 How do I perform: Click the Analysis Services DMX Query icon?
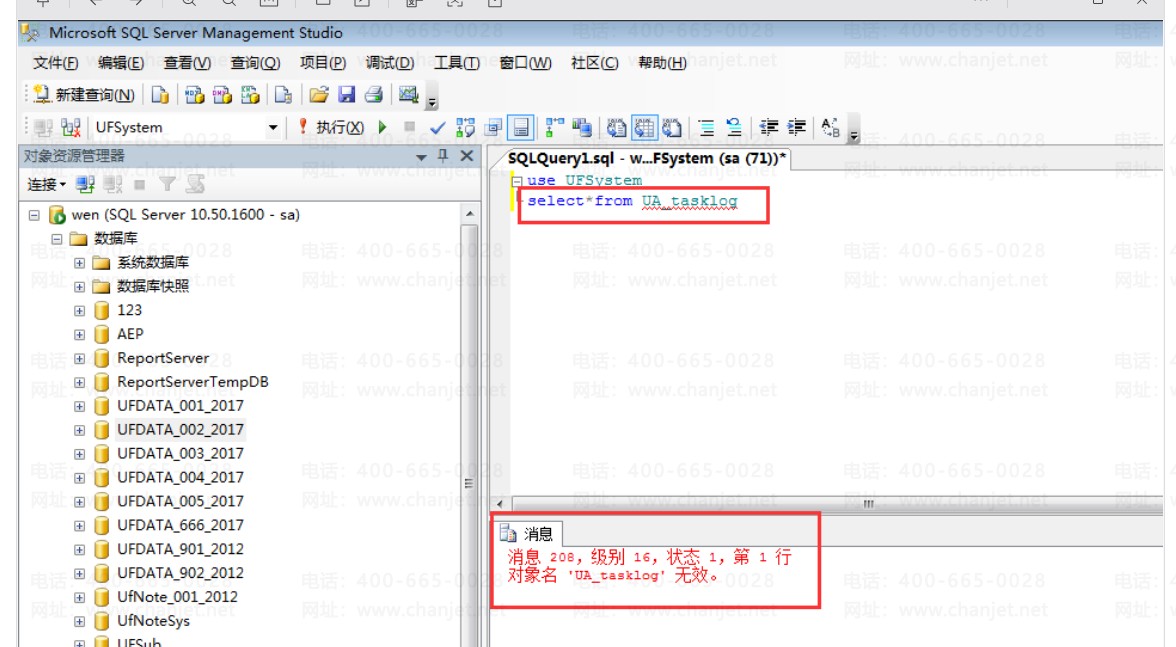[x=222, y=94]
